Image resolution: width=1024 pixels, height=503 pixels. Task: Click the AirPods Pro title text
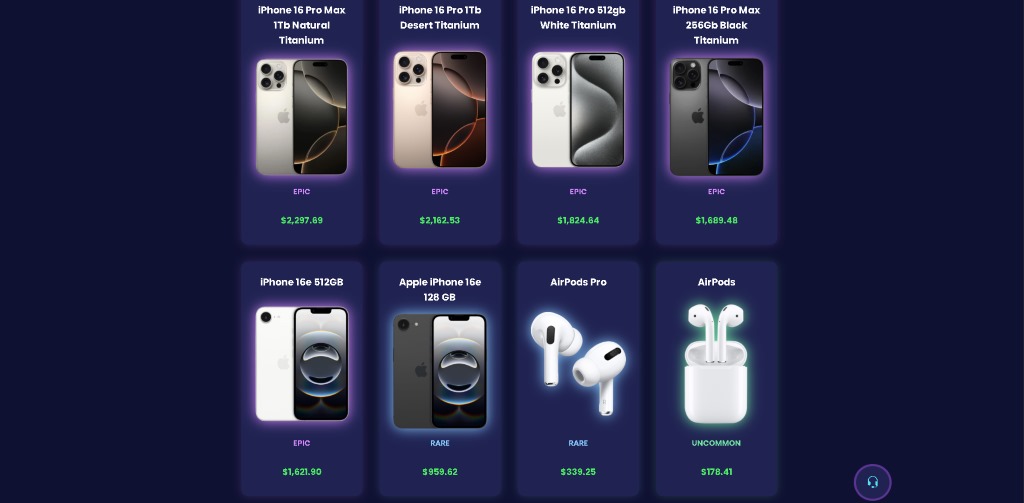pos(578,282)
